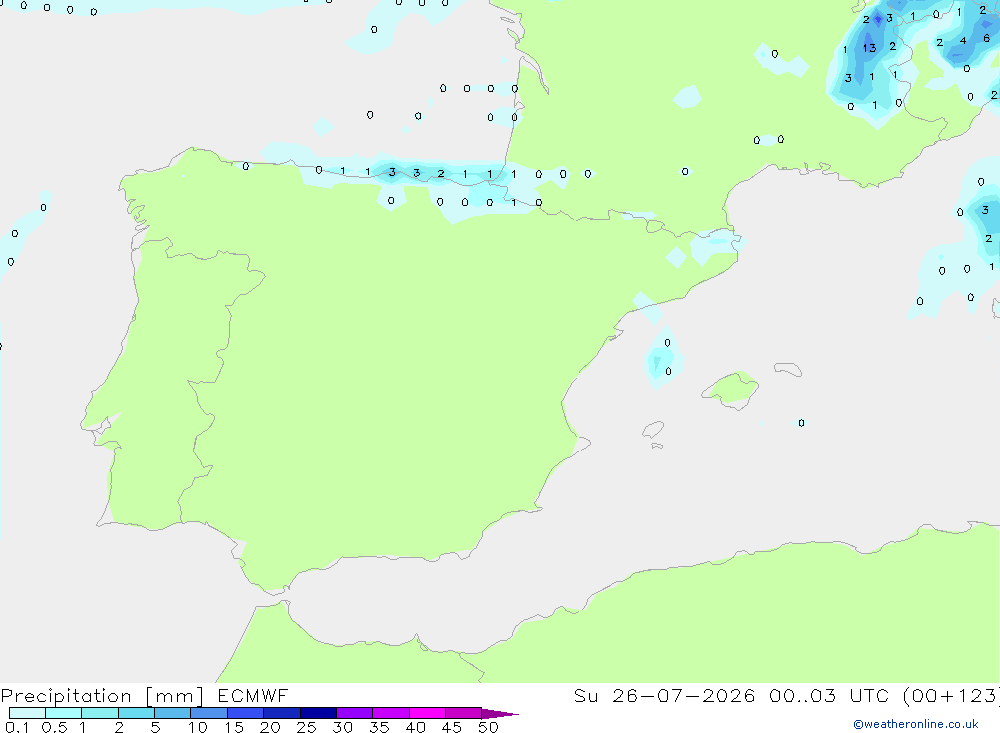Click legend tick label '0.1'
1000x733 pixels.
tap(17, 727)
